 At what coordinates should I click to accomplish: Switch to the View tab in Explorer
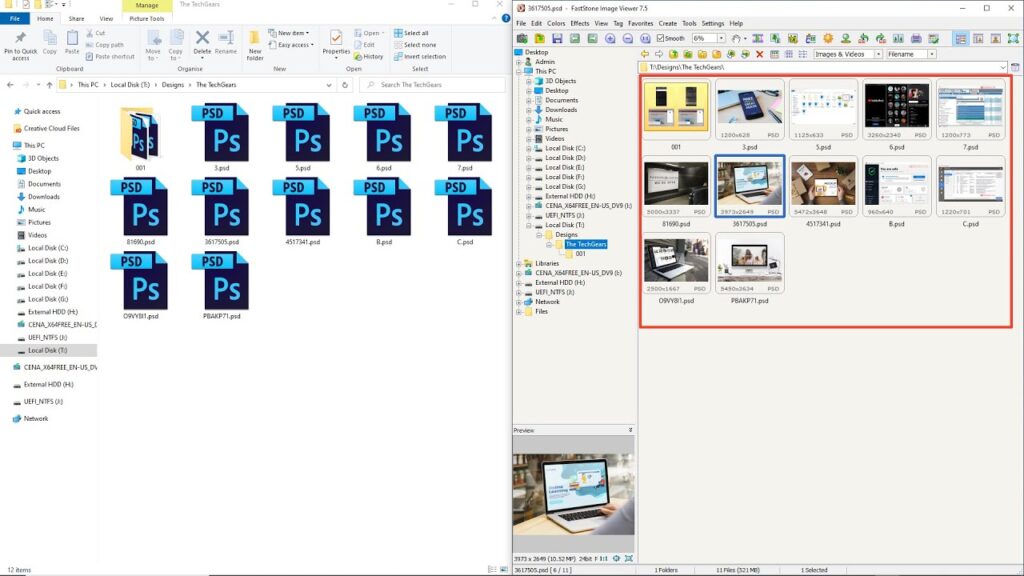coord(105,18)
